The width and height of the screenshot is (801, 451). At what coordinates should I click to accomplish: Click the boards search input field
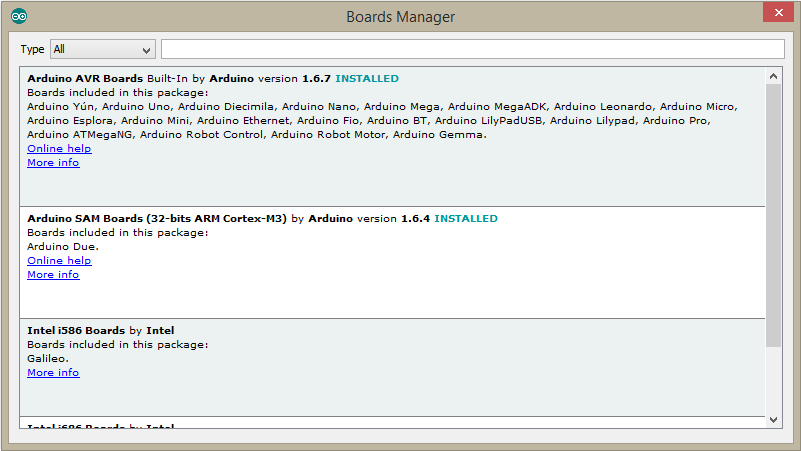click(473, 49)
